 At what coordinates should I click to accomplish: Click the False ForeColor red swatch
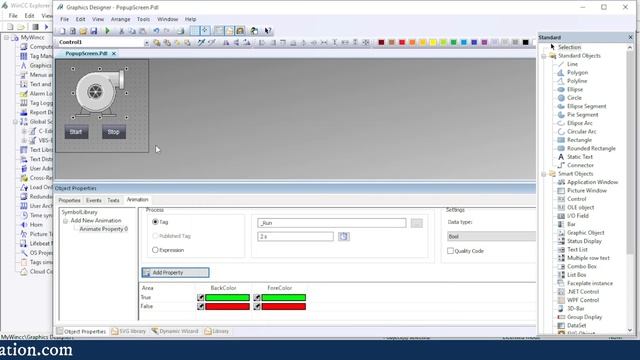coord(284,307)
